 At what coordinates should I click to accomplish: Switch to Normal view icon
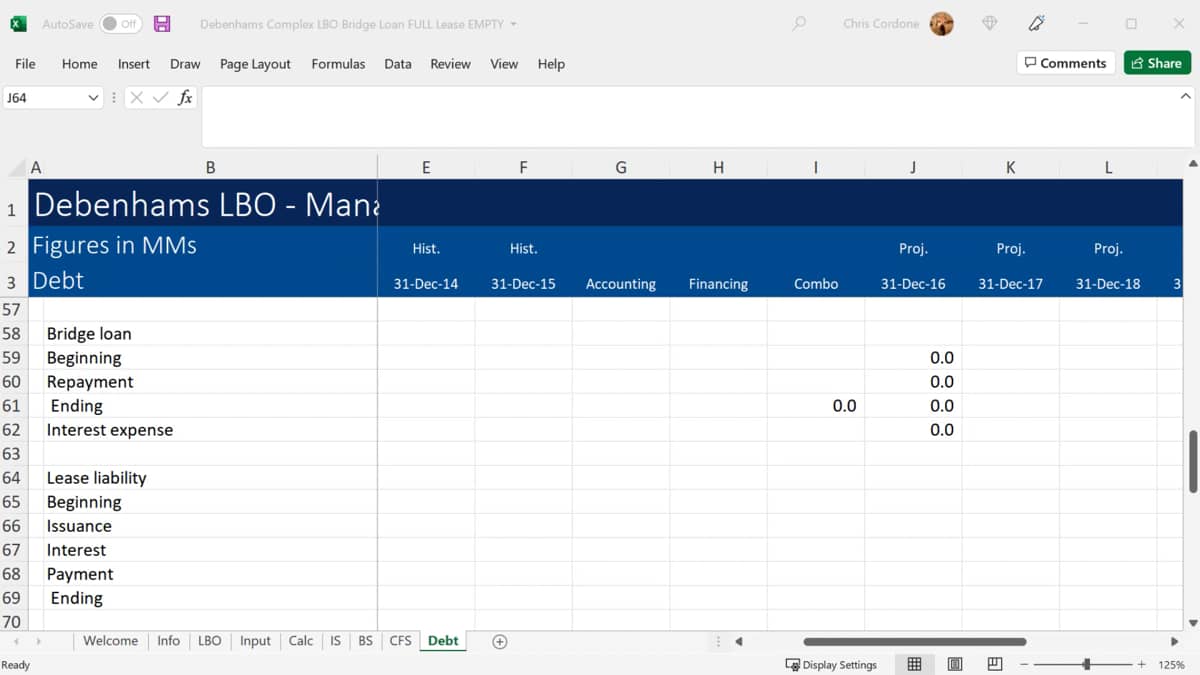tap(914, 665)
